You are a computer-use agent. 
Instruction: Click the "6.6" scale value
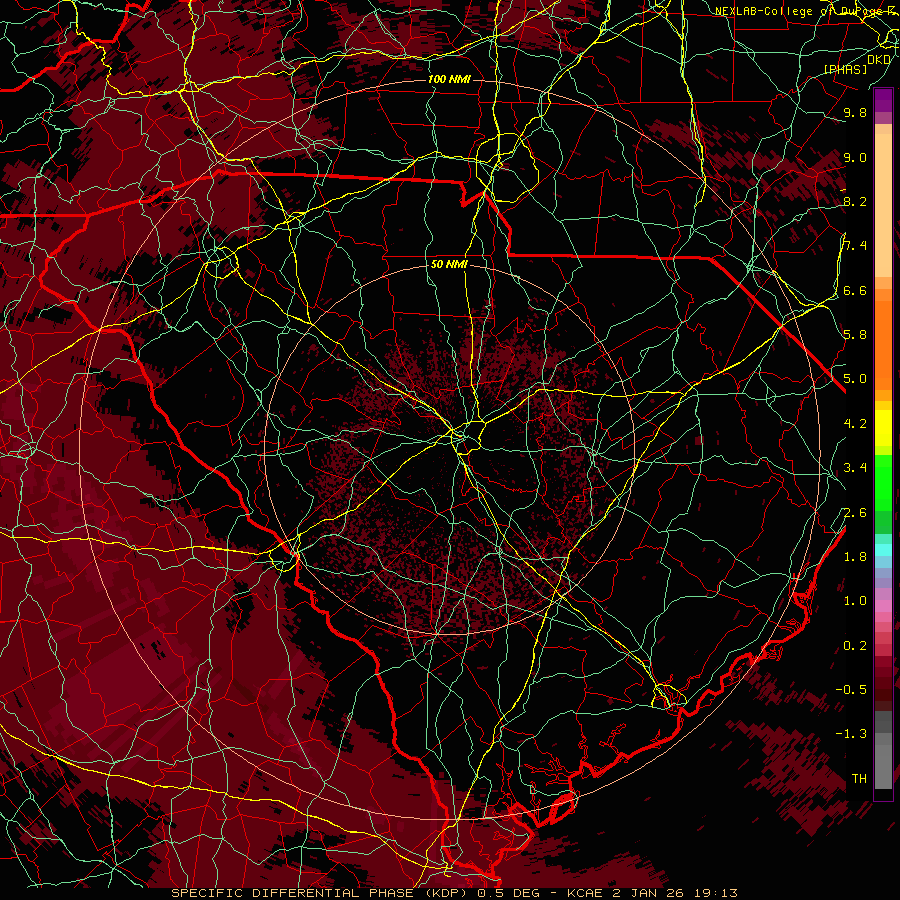click(x=855, y=290)
